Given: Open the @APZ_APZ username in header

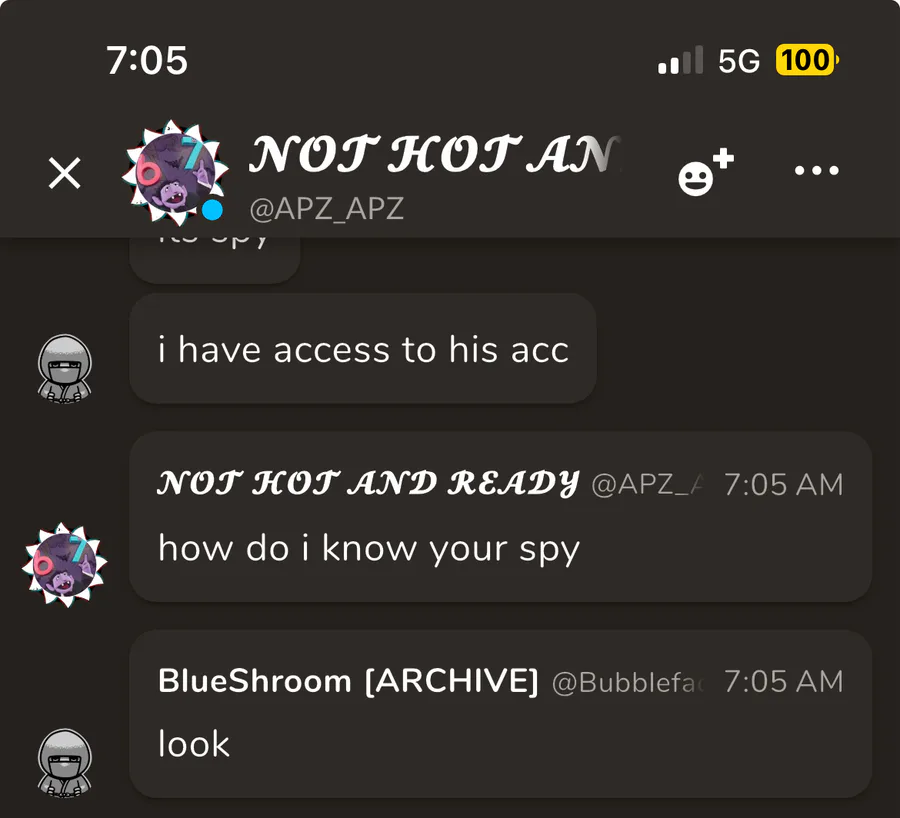Looking at the screenshot, I should [x=327, y=208].
